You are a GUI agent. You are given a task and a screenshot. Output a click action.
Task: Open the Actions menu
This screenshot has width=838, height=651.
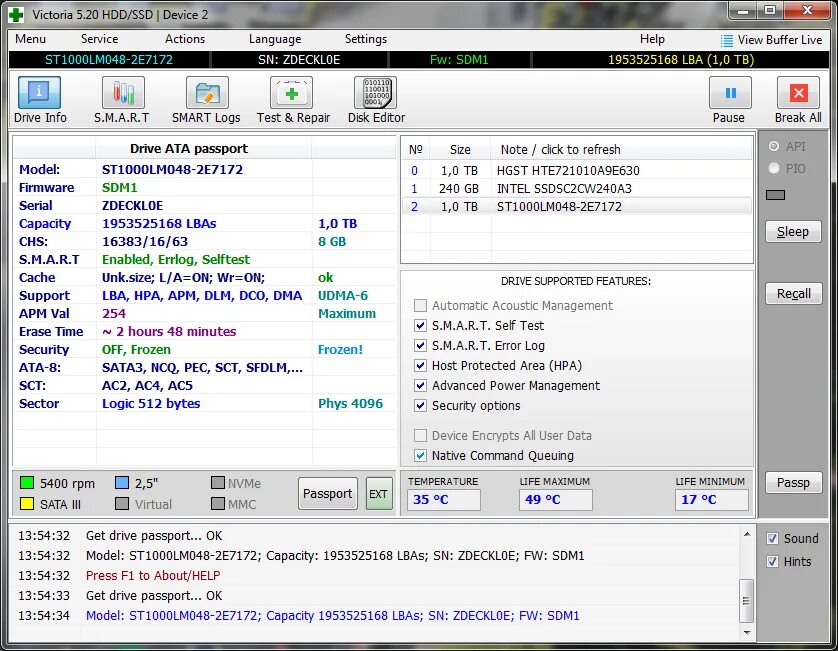pyautogui.click(x=185, y=39)
